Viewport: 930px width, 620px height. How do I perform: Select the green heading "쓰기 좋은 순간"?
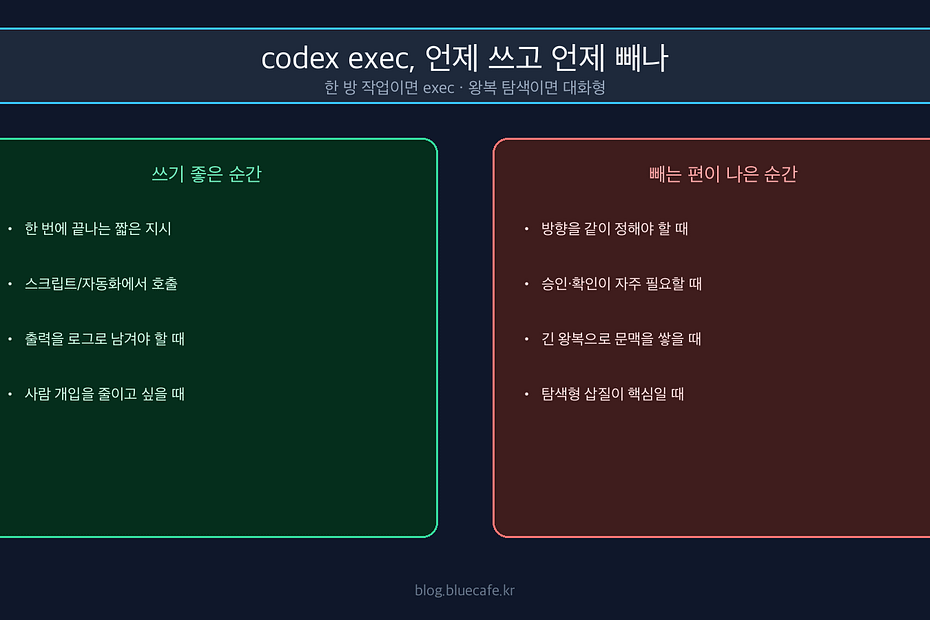[x=206, y=174]
